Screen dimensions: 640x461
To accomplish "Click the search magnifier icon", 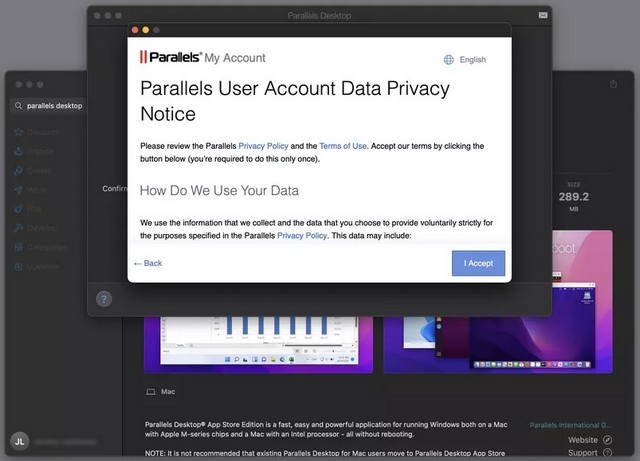I will pyautogui.click(x=19, y=105).
